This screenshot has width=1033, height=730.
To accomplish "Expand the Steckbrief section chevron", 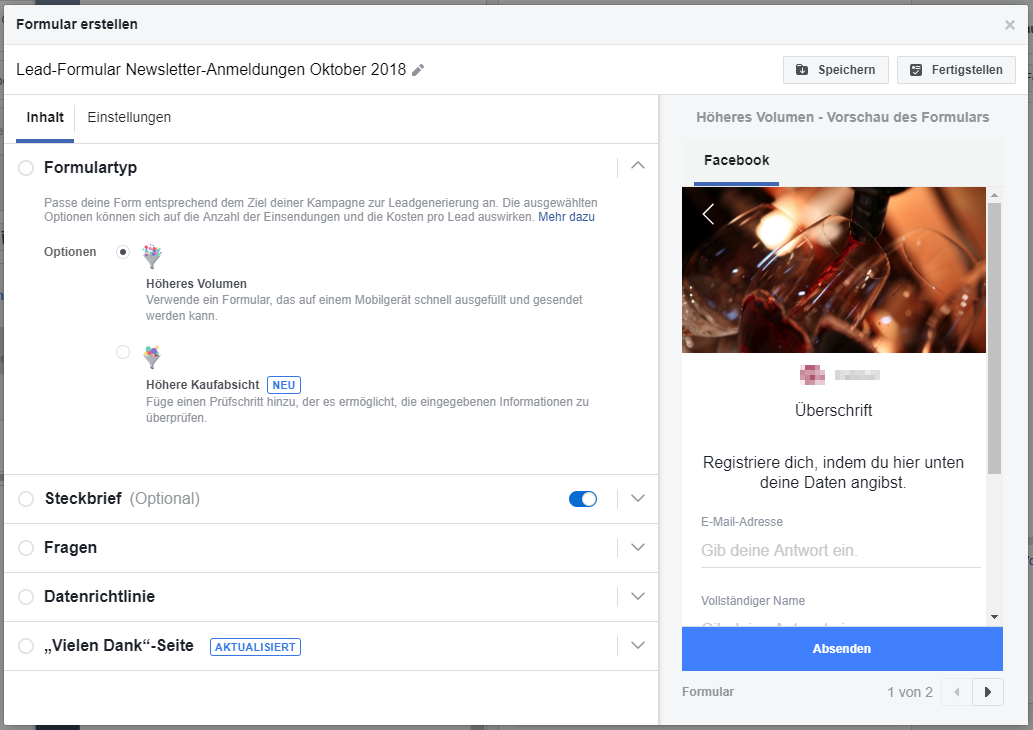I will (638, 499).
